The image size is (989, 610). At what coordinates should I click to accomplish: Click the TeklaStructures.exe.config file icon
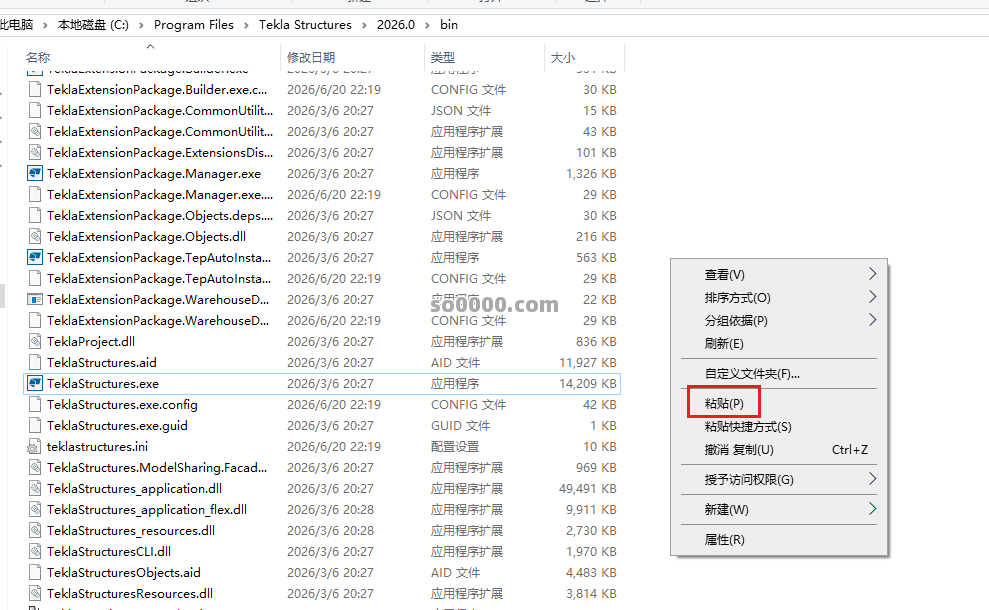35,404
